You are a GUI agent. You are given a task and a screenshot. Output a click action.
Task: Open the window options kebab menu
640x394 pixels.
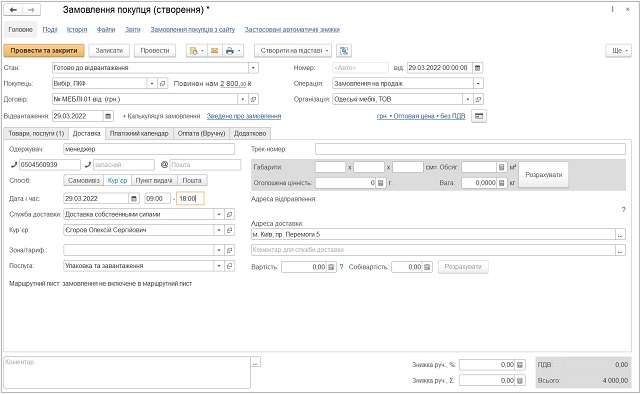point(612,9)
